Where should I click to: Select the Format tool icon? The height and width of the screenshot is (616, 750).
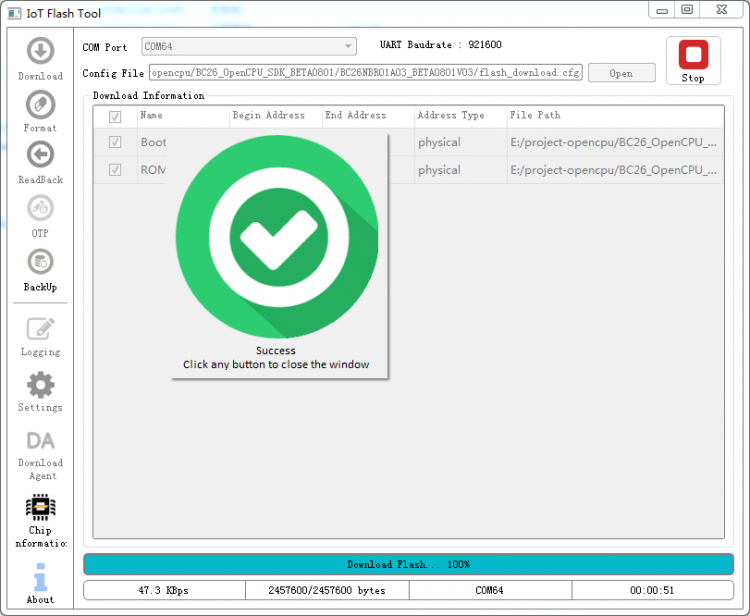coord(40,105)
